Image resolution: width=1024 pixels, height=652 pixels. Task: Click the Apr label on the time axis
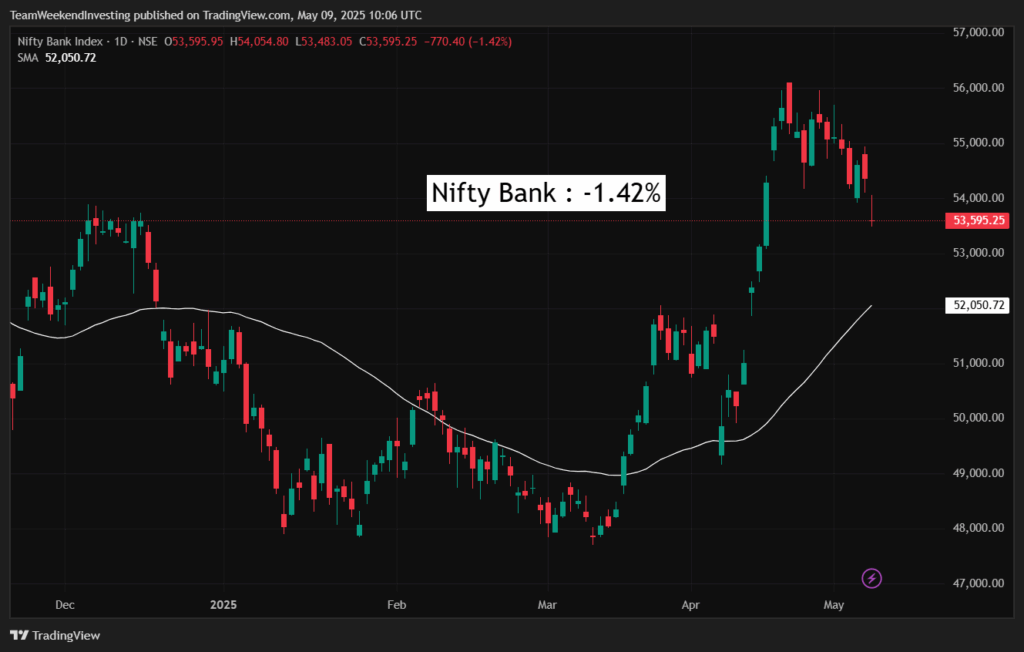pyautogui.click(x=690, y=604)
